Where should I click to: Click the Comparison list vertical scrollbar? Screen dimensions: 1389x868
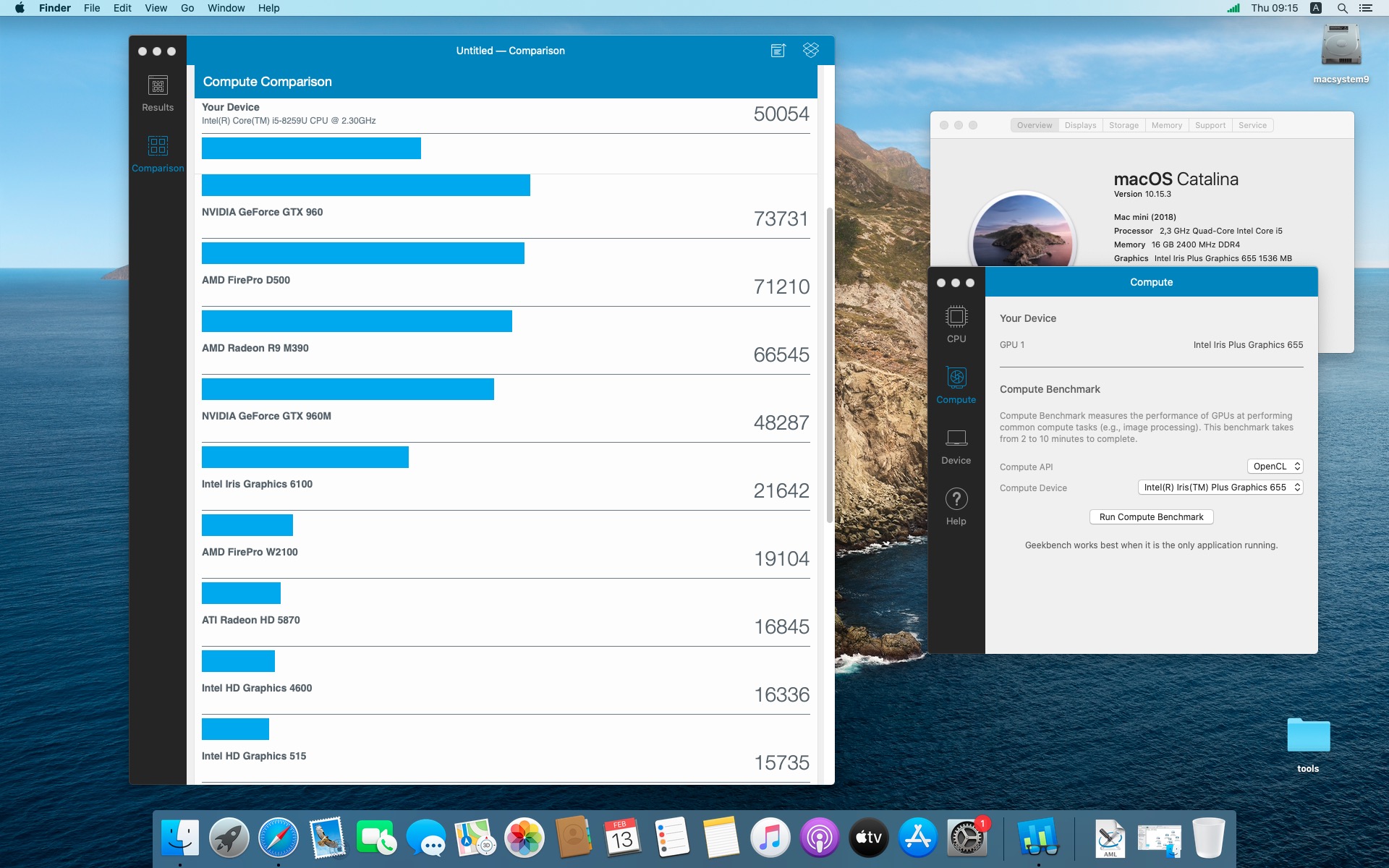[x=829, y=365]
